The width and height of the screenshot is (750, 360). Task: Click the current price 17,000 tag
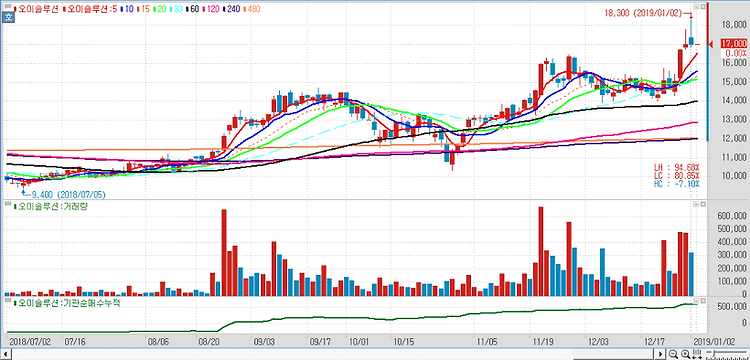[x=733, y=44]
